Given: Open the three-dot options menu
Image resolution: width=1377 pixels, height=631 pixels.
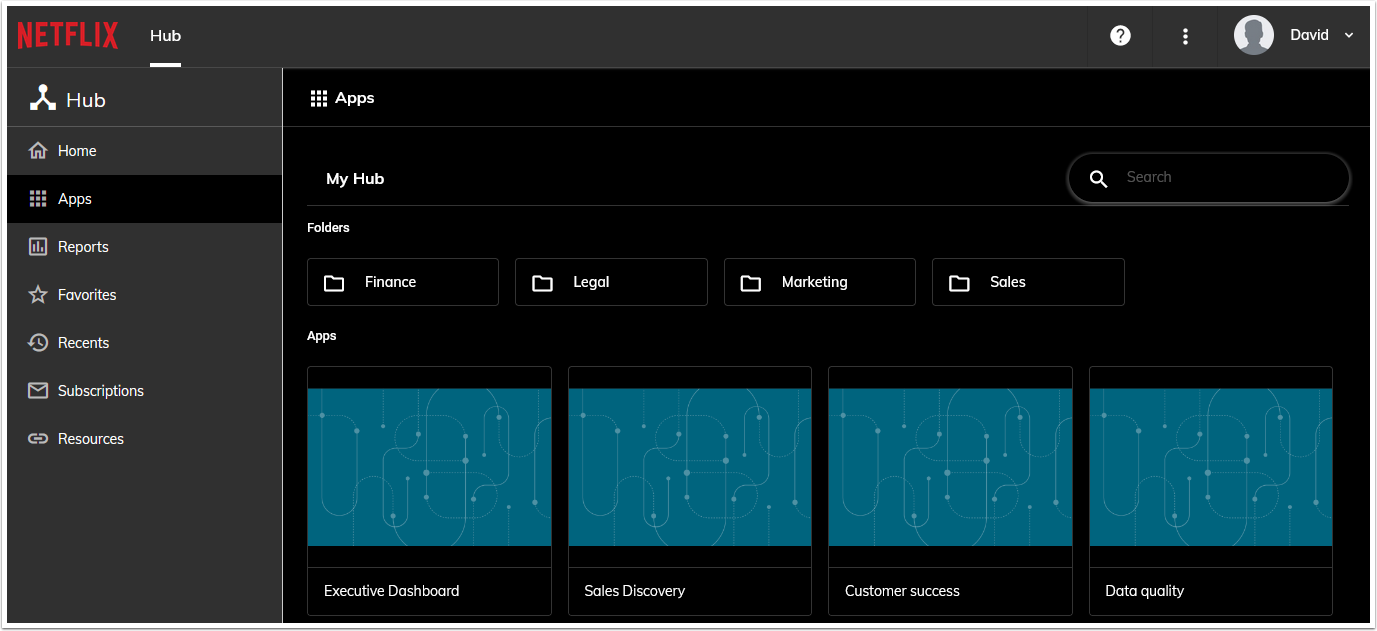Looking at the screenshot, I should (1185, 36).
